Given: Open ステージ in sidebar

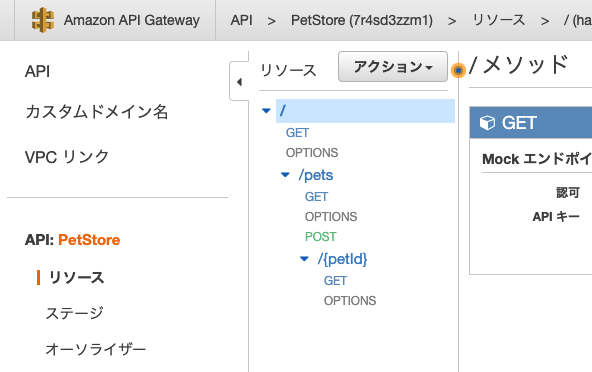Looking at the screenshot, I should [74, 313].
